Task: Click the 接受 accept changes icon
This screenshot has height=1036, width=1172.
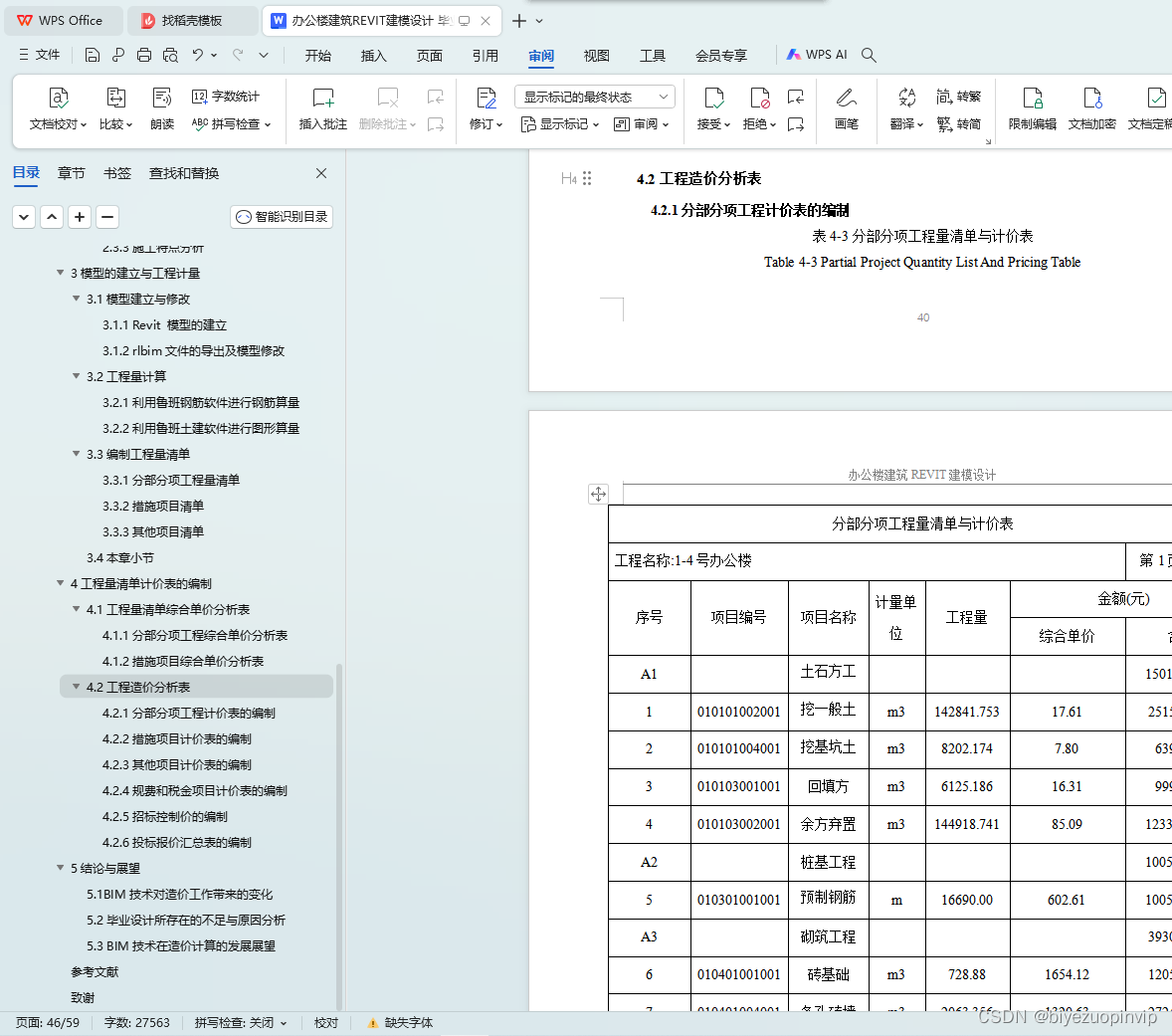Action: (713, 98)
